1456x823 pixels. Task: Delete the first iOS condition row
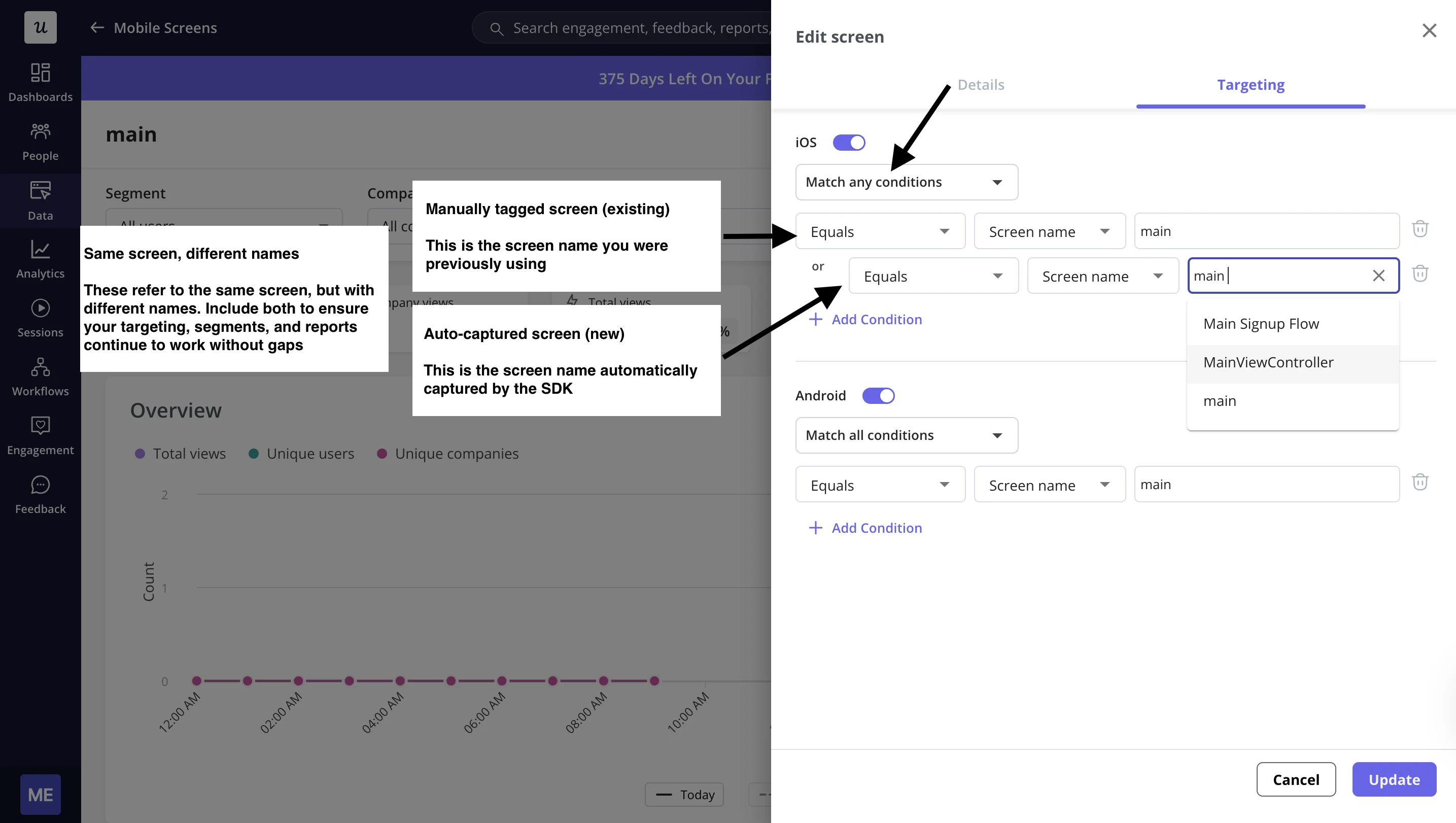1420,229
